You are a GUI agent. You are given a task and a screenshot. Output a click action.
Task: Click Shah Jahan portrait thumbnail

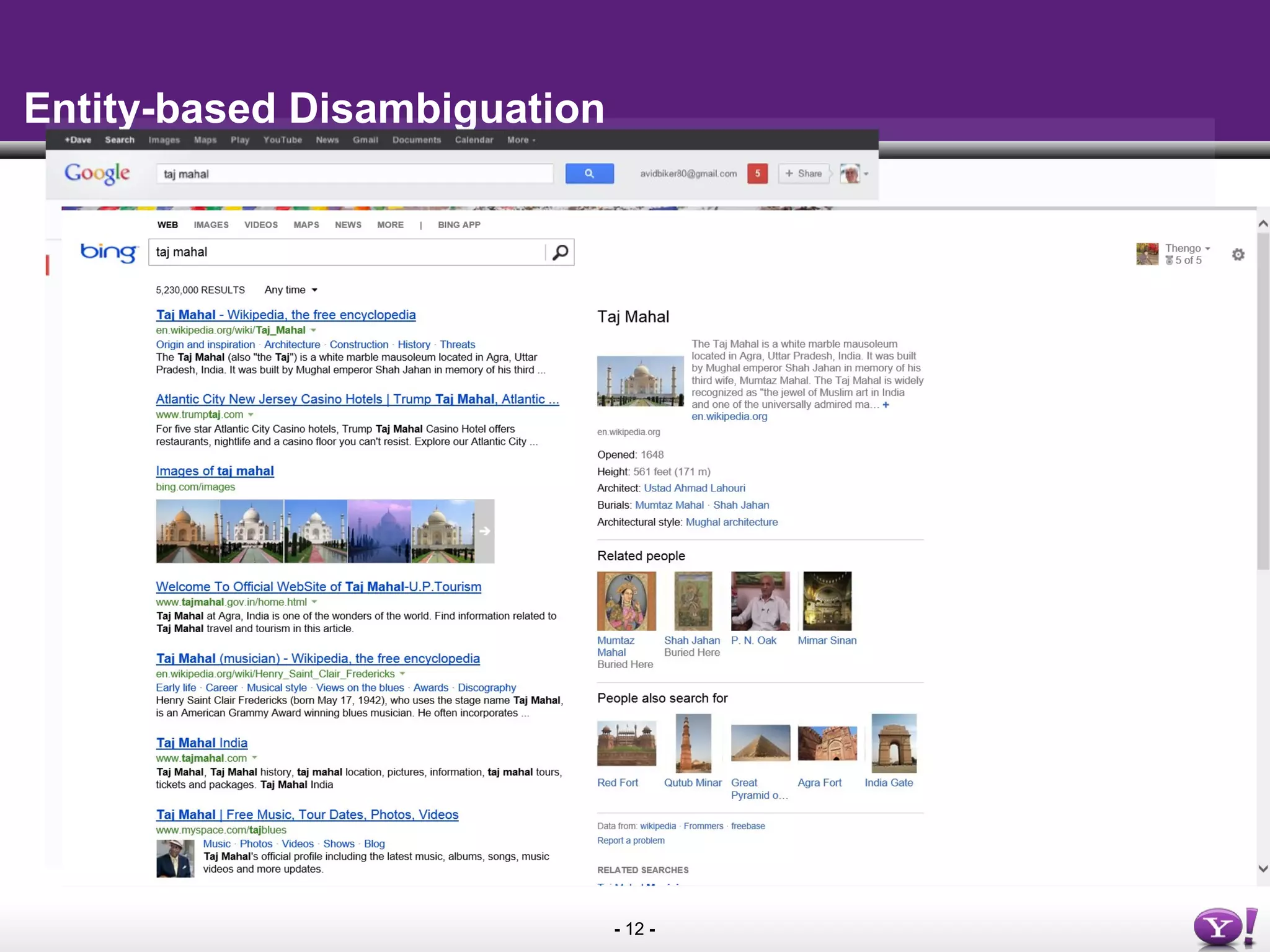coord(693,601)
